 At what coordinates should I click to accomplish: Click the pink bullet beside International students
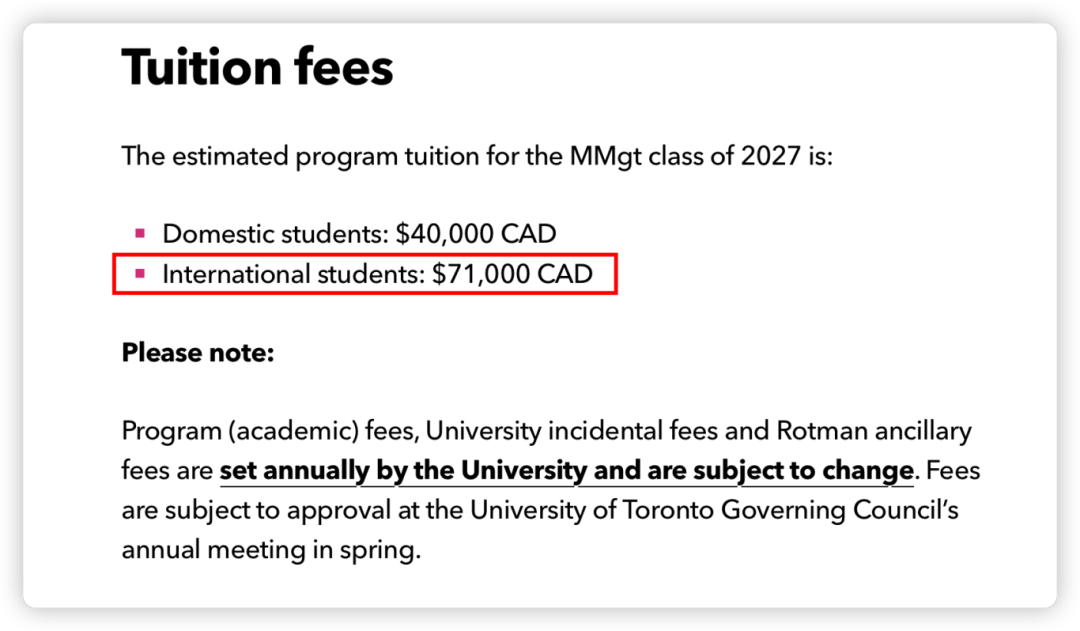140,273
